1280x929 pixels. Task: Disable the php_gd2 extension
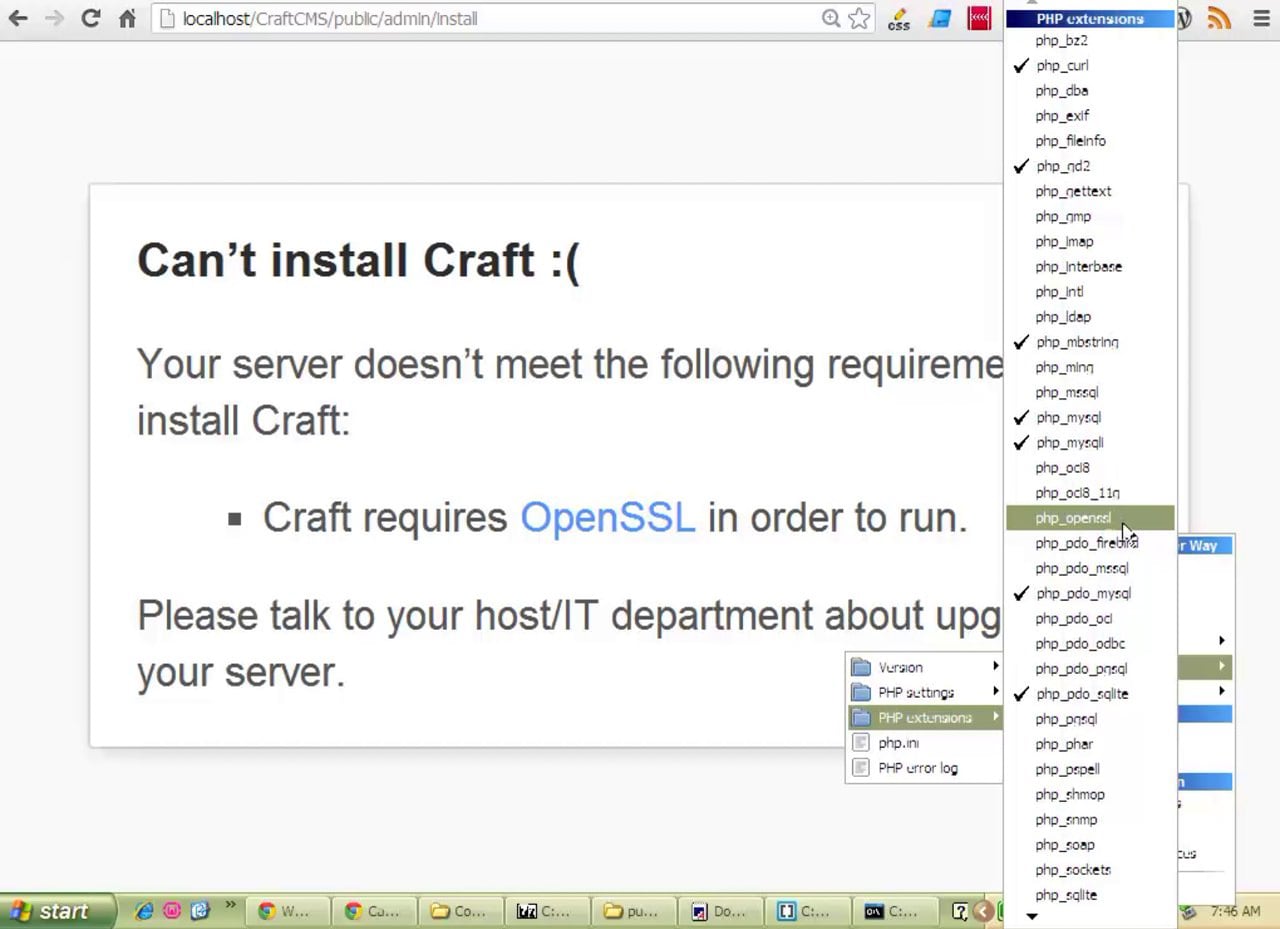tap(1090, 166)
